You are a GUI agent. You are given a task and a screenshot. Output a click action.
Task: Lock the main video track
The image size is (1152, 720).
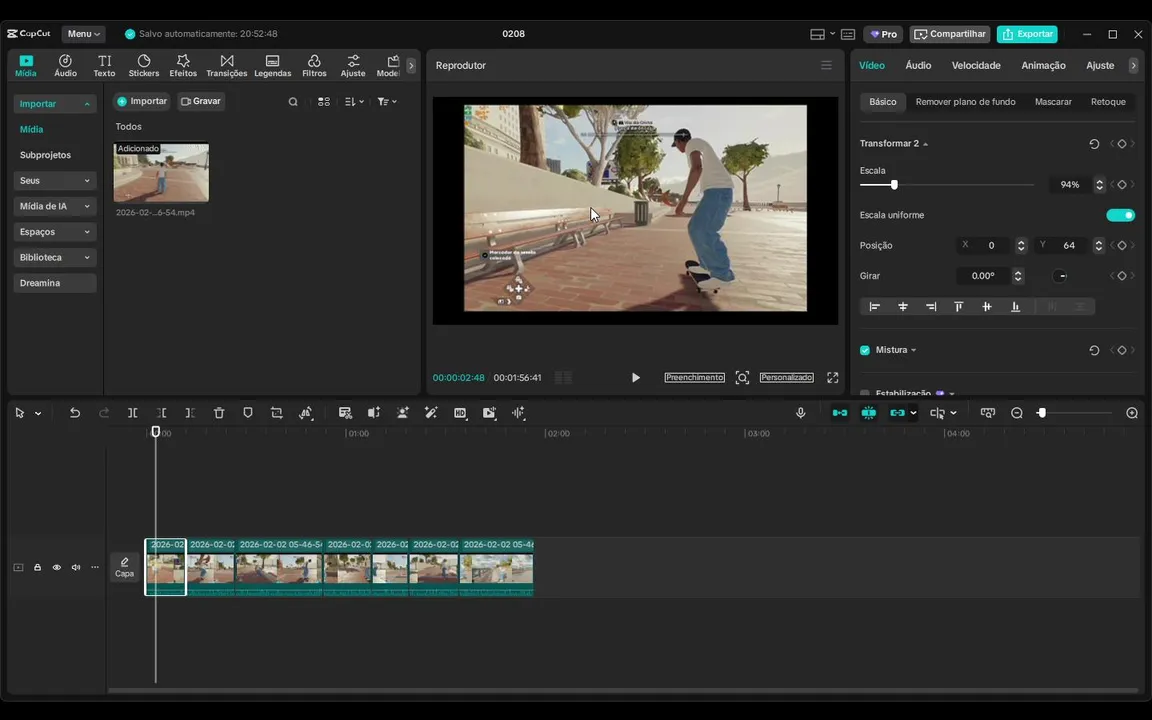[x=37, y=568]
